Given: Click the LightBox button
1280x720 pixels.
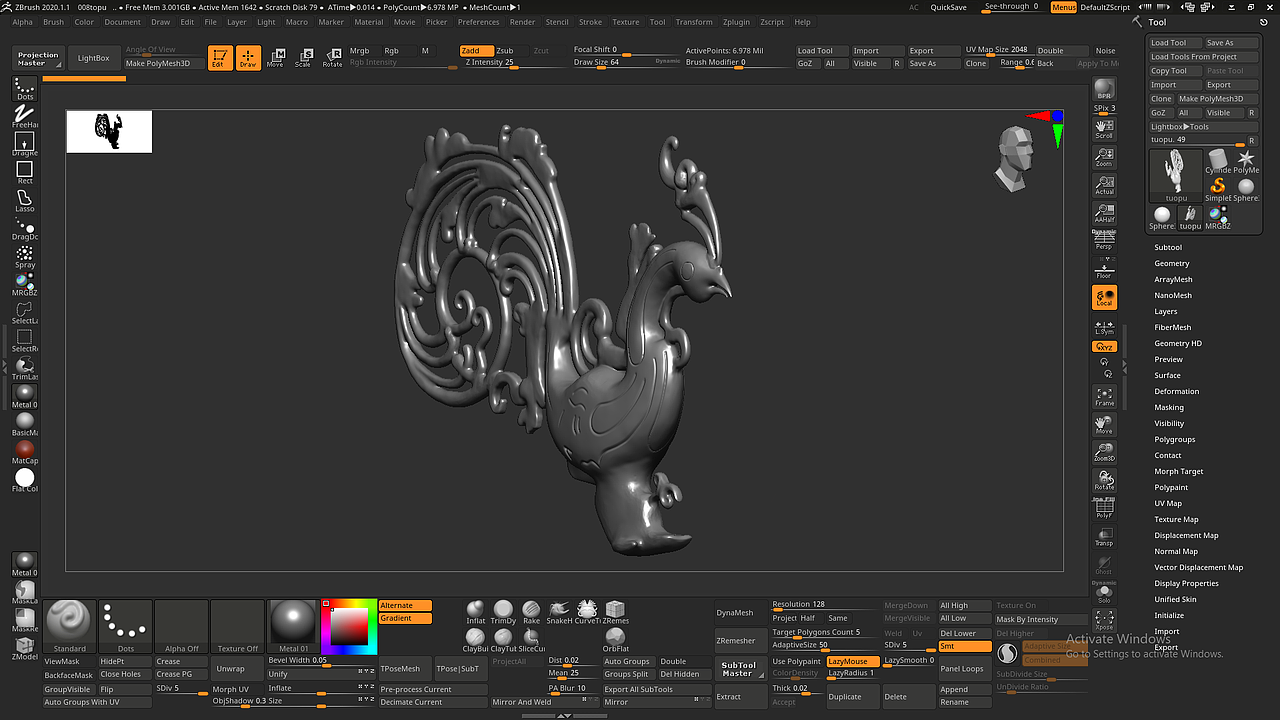Looking at the screenshot, I should pyautogui.click(x=94, y=58).
